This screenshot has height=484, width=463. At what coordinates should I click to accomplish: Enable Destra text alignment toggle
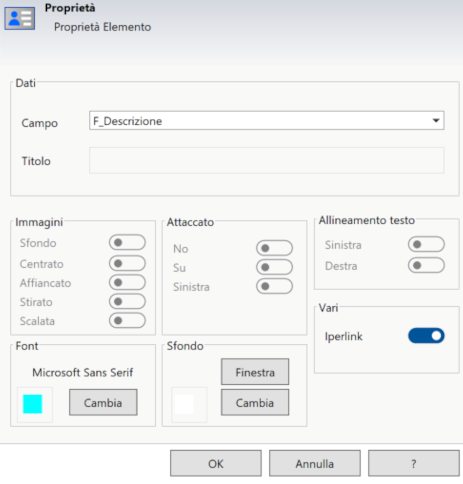click(426, 265)
